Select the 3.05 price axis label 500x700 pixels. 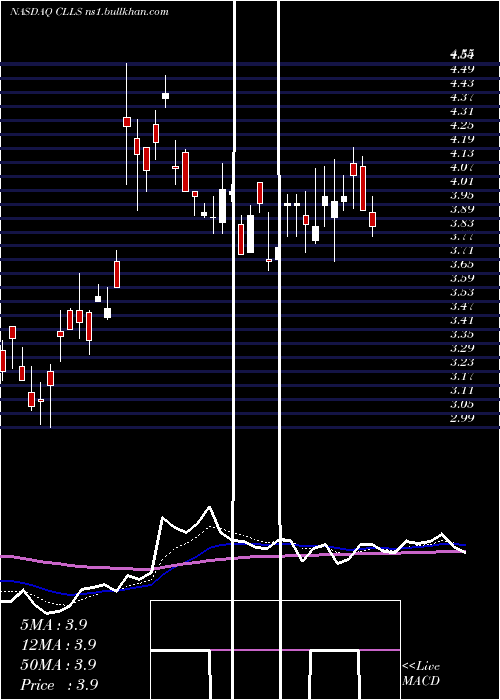coord(462,404)
